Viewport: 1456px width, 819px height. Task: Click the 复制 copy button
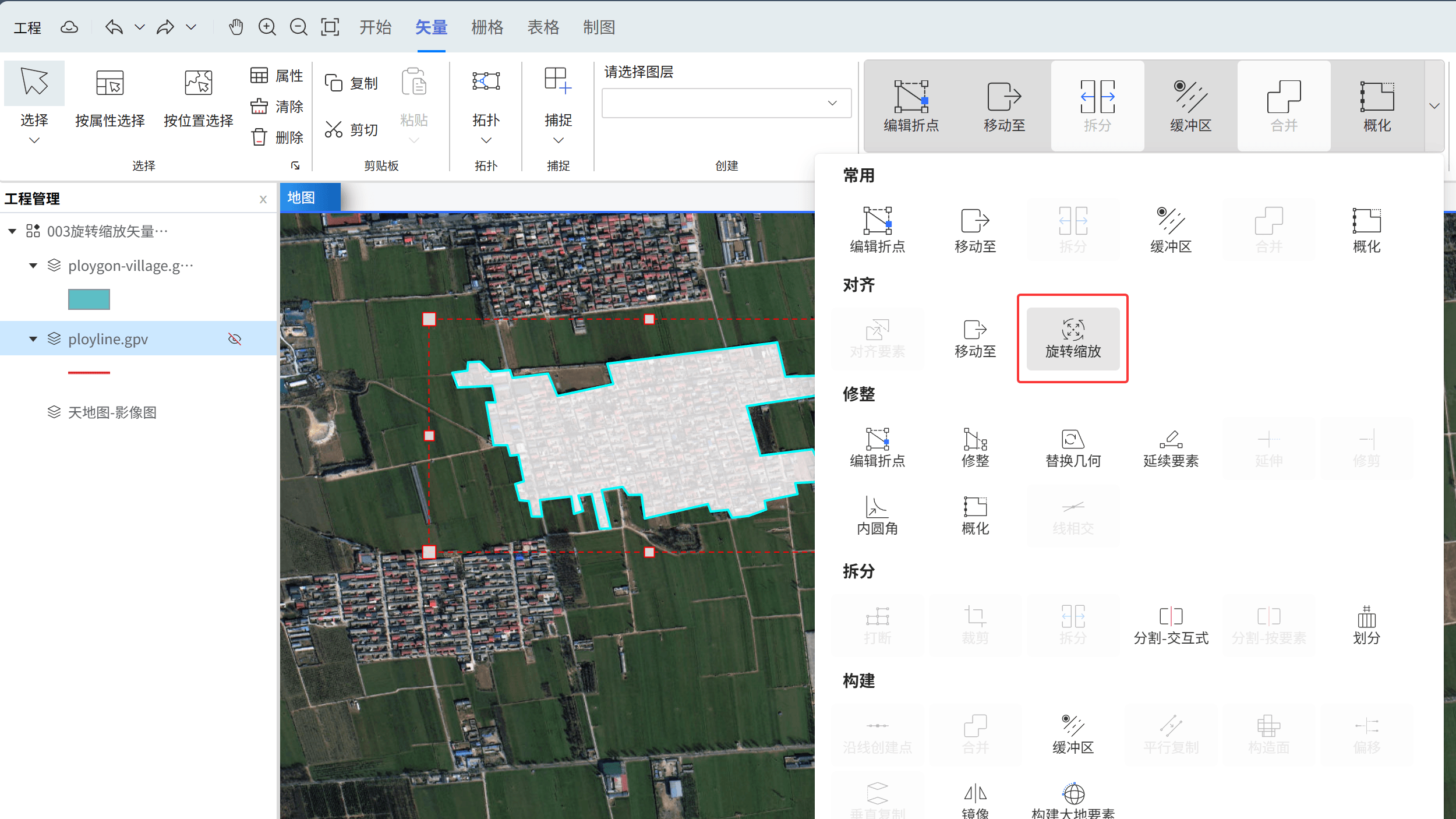tap(351, 83)
